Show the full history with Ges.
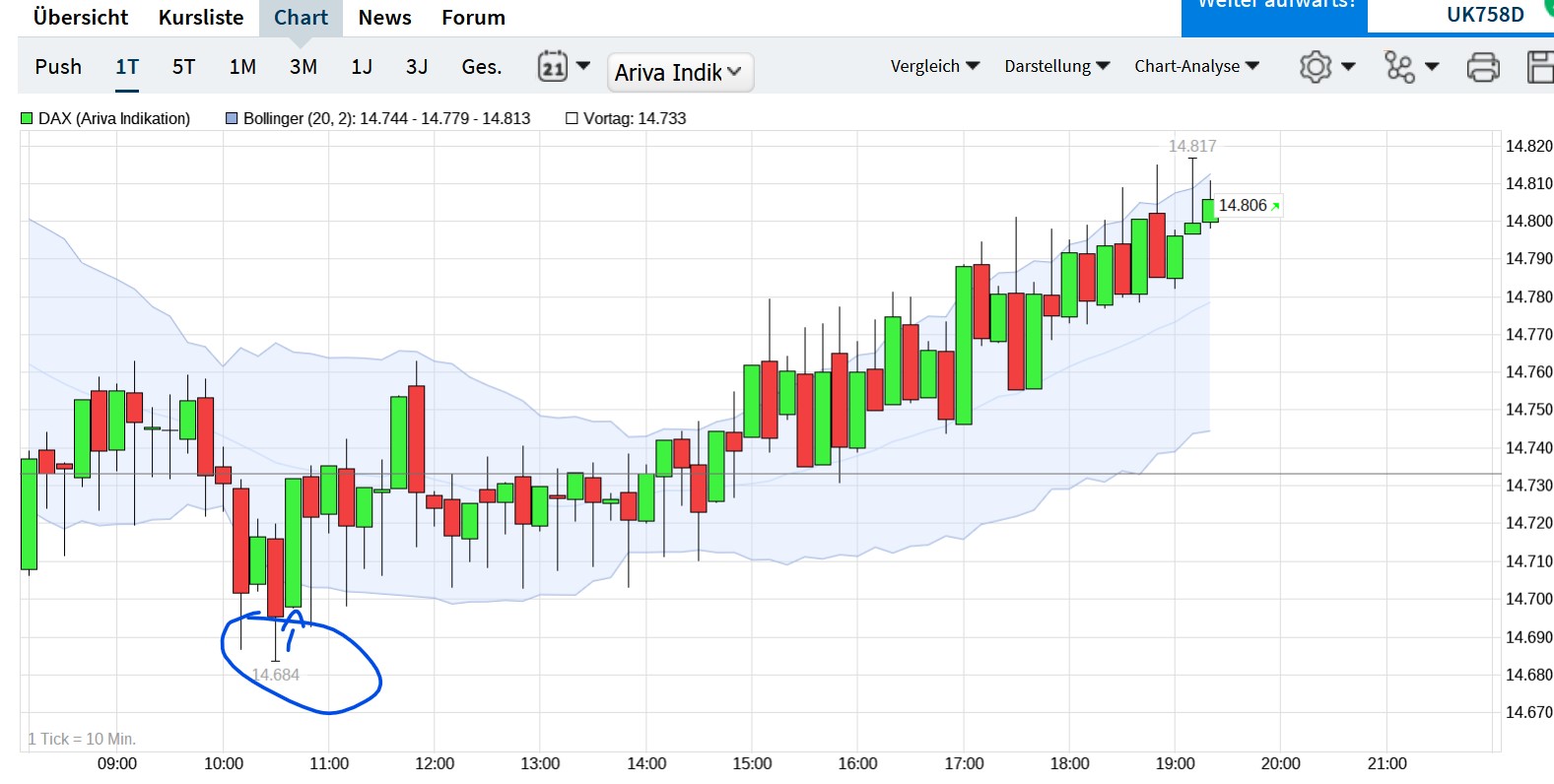1554x784 pixels. click(482, 67)
